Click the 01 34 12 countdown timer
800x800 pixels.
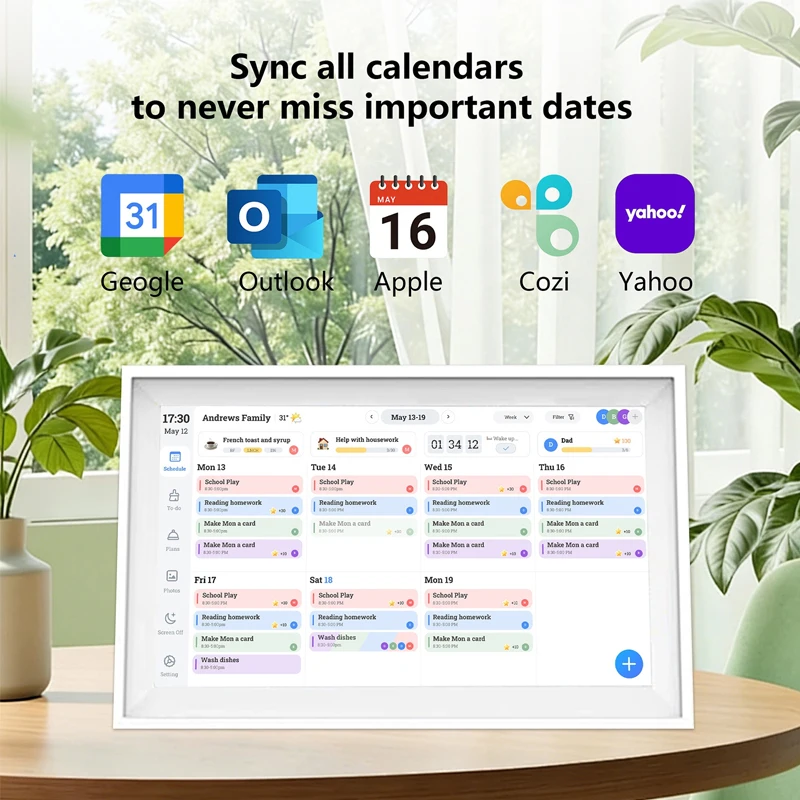[455, 444]
